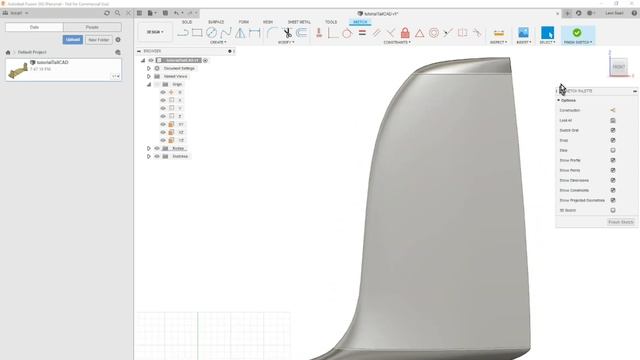This screenshot has width=640, height=360.
Task: Hide the XY origin plane
Action: tap(163, 124)
